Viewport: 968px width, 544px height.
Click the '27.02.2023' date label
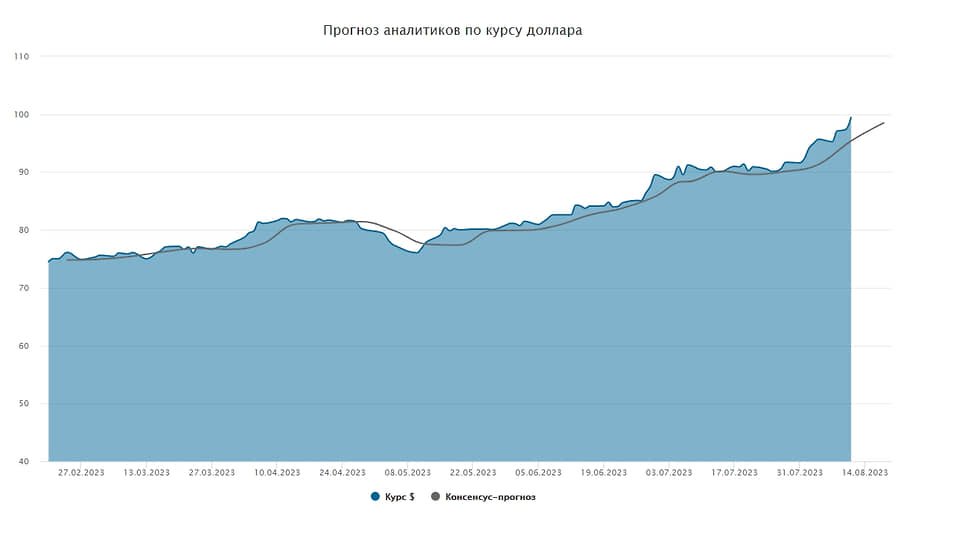tap(81, 472)
